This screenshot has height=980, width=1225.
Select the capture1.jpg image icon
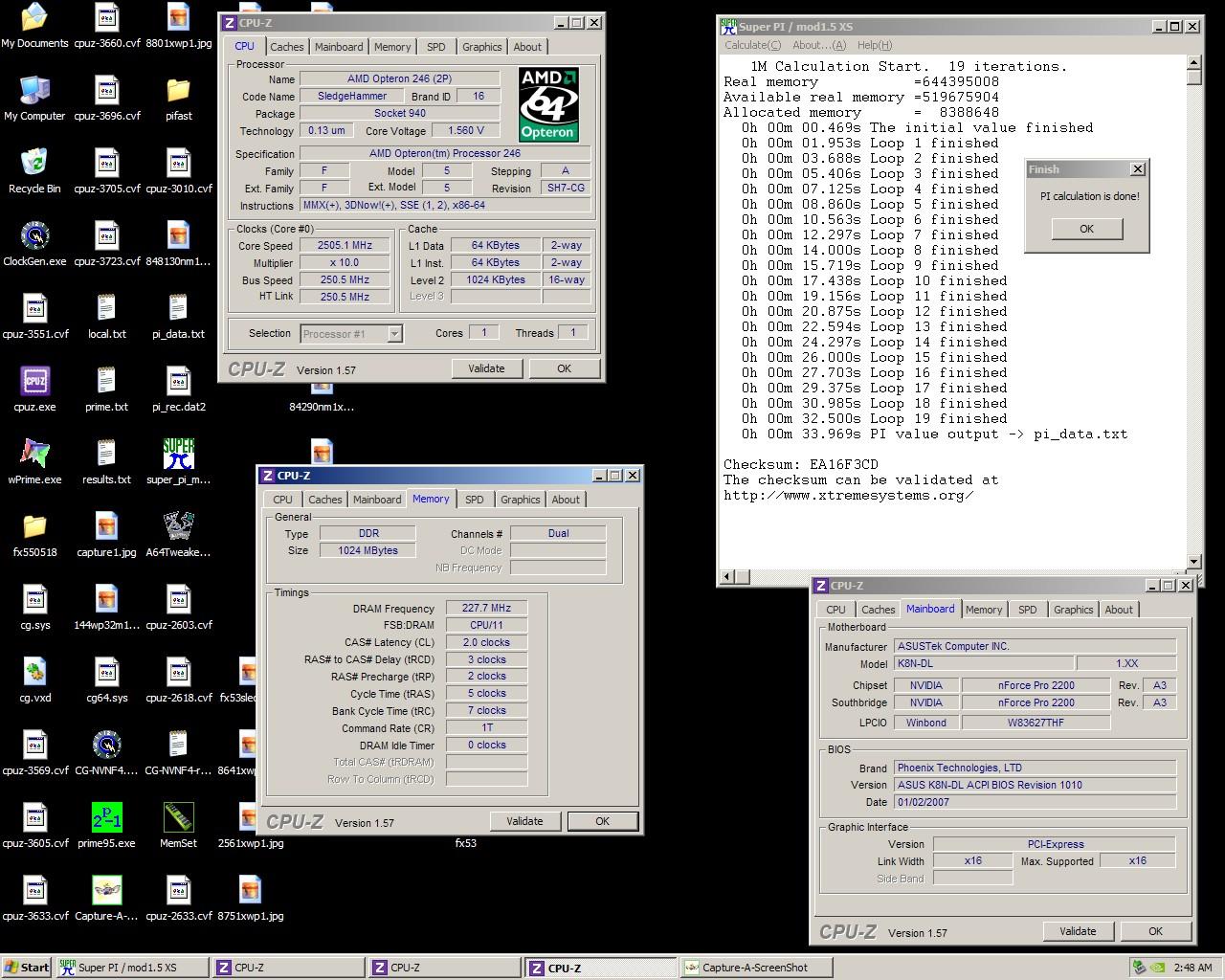106,526
